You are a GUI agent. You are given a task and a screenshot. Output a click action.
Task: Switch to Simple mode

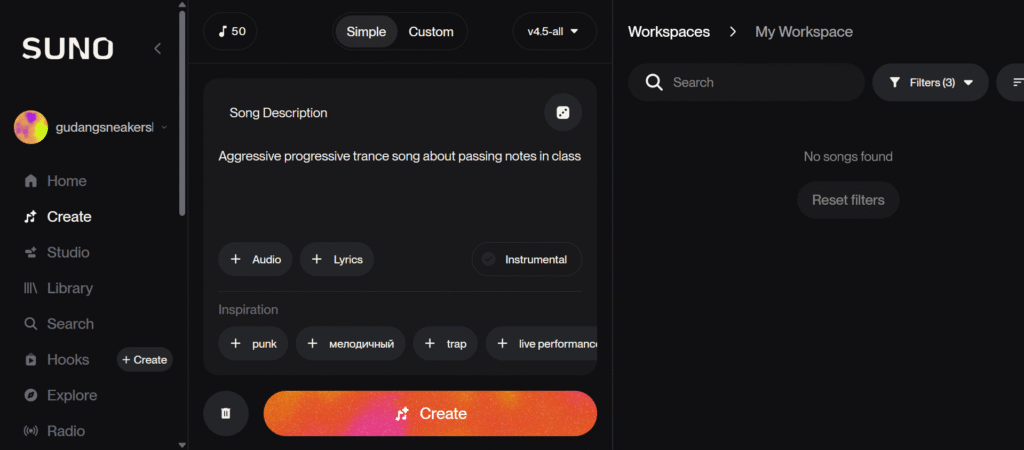pyautogui.click(x=366, y=31)
